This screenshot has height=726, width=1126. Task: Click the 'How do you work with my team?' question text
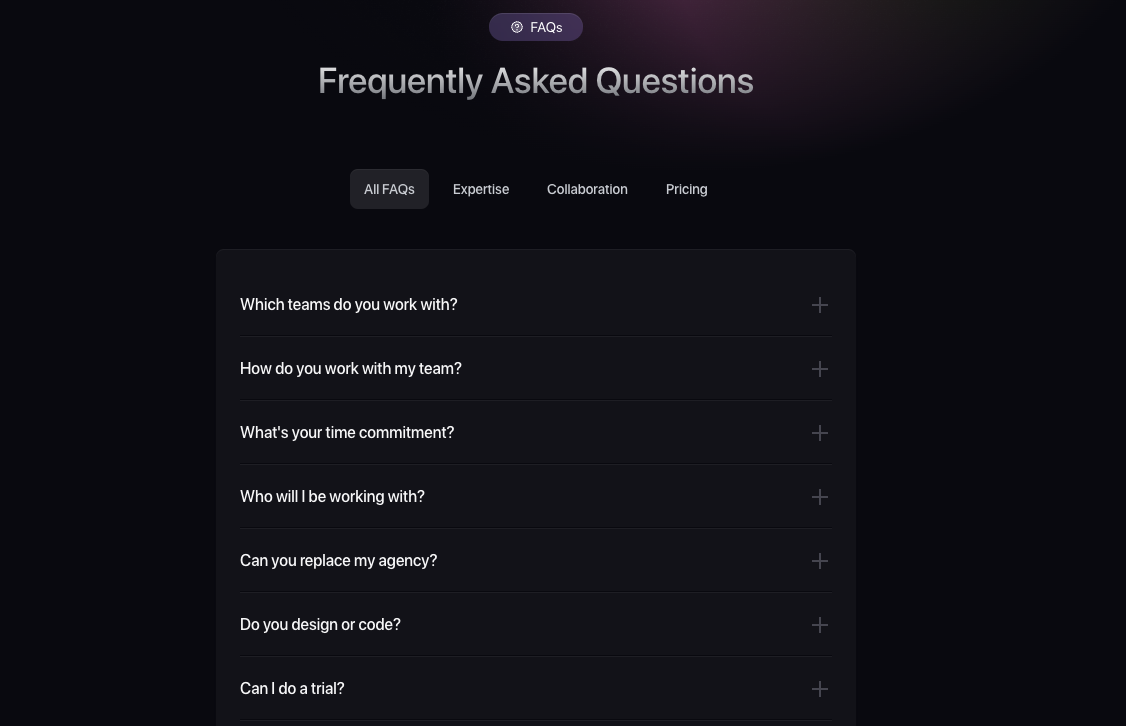[351, 369]
